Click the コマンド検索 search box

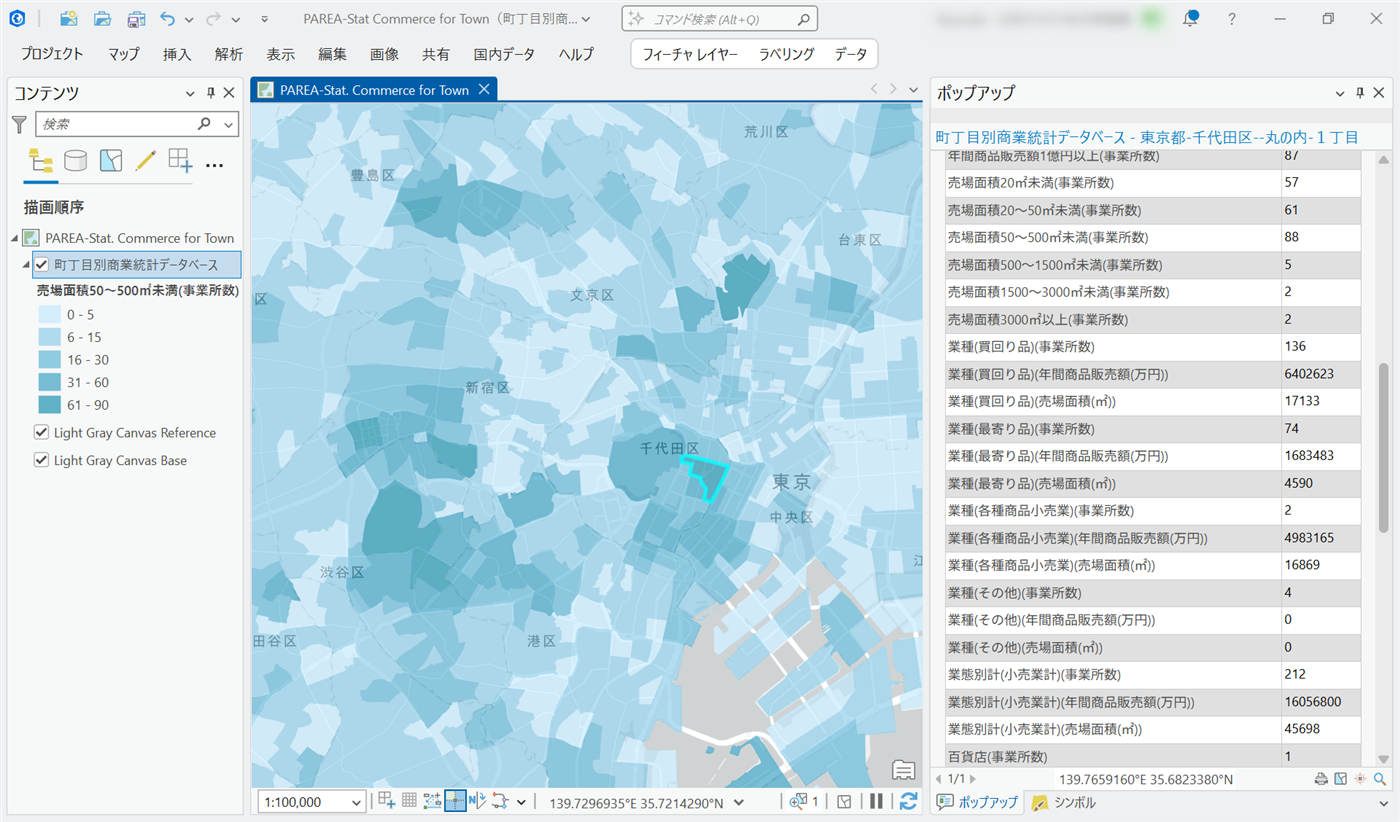pos(720,19)
